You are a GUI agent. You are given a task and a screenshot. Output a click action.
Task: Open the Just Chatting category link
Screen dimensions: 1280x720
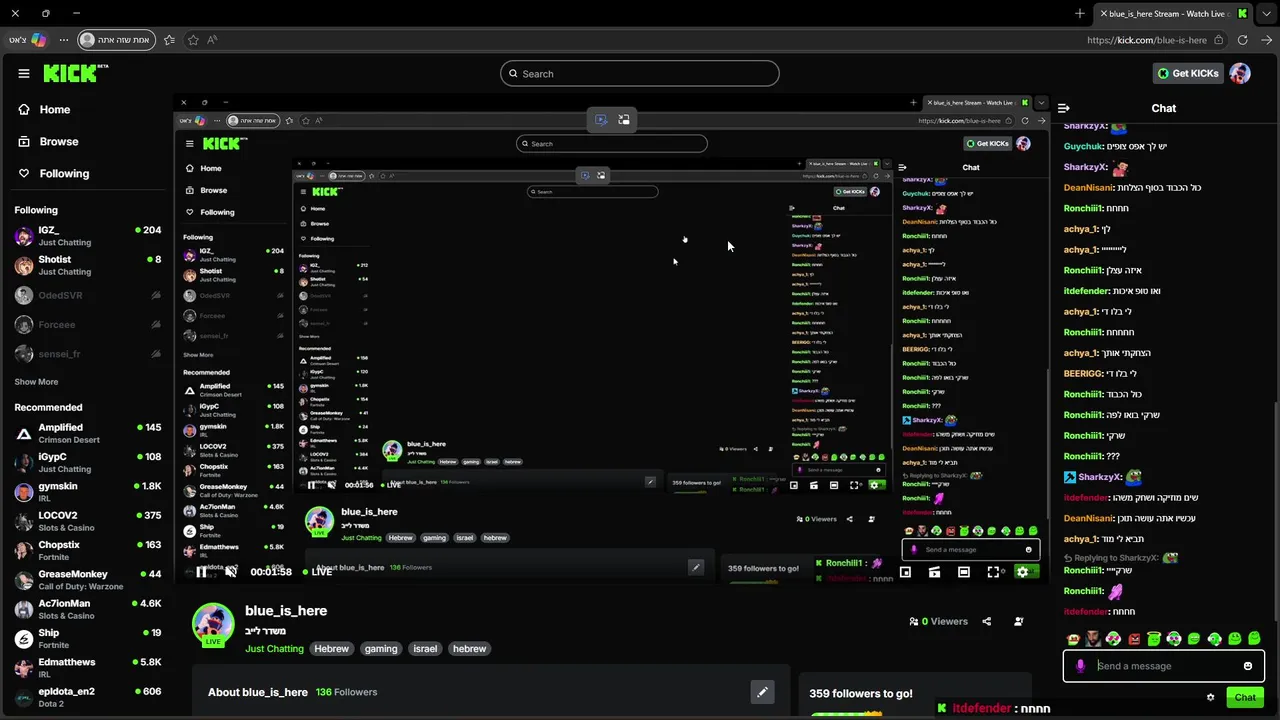click(274, 649)
